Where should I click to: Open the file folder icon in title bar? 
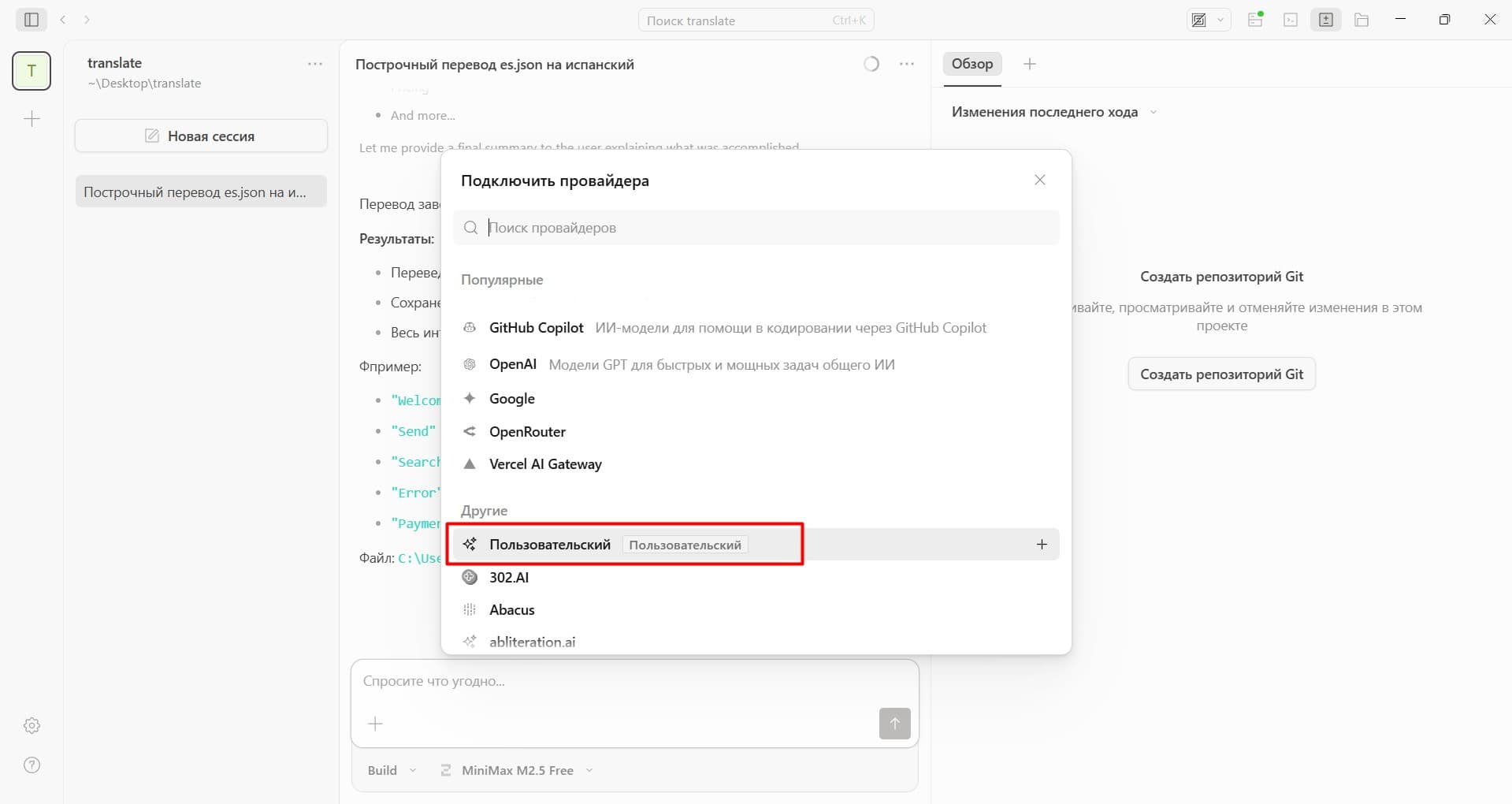(1362, 20)
